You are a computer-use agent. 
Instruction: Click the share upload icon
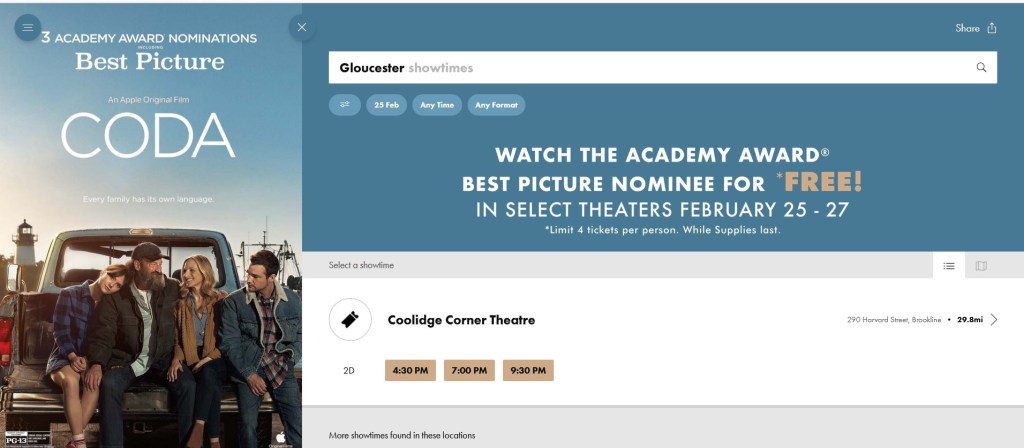tap(992, 28)
